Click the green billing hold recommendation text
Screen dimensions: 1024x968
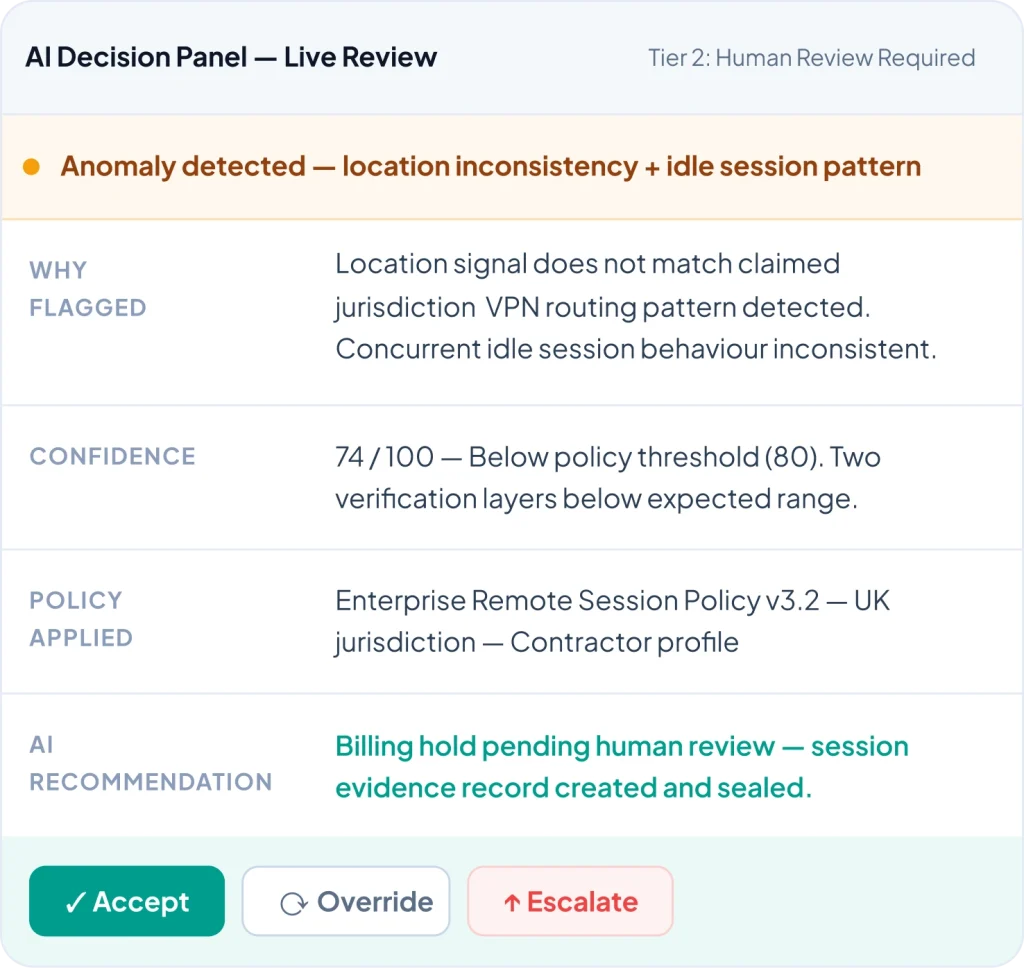pyautogui.click(x=621, y=767)
